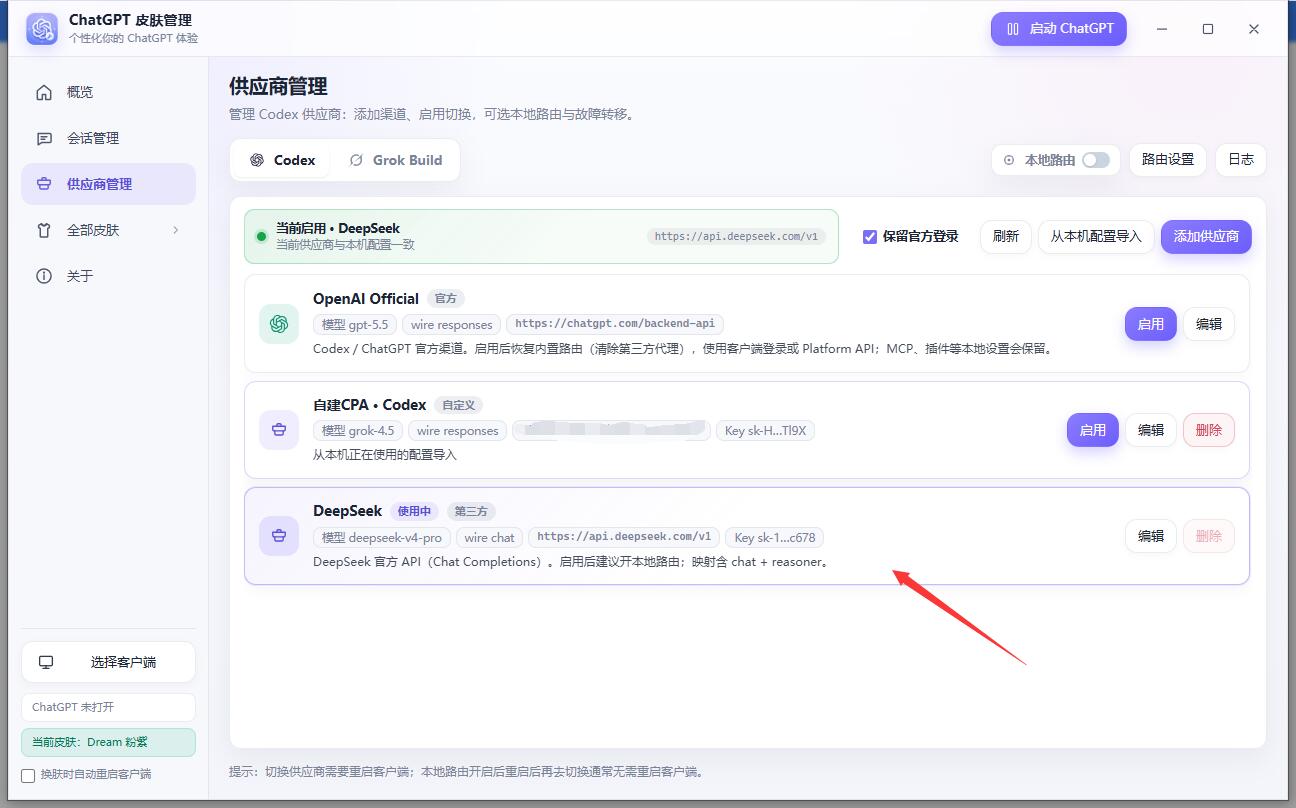Open the 日志 log button
The height and width of the screenshot is (808, 1296).
click(1241, 160)
